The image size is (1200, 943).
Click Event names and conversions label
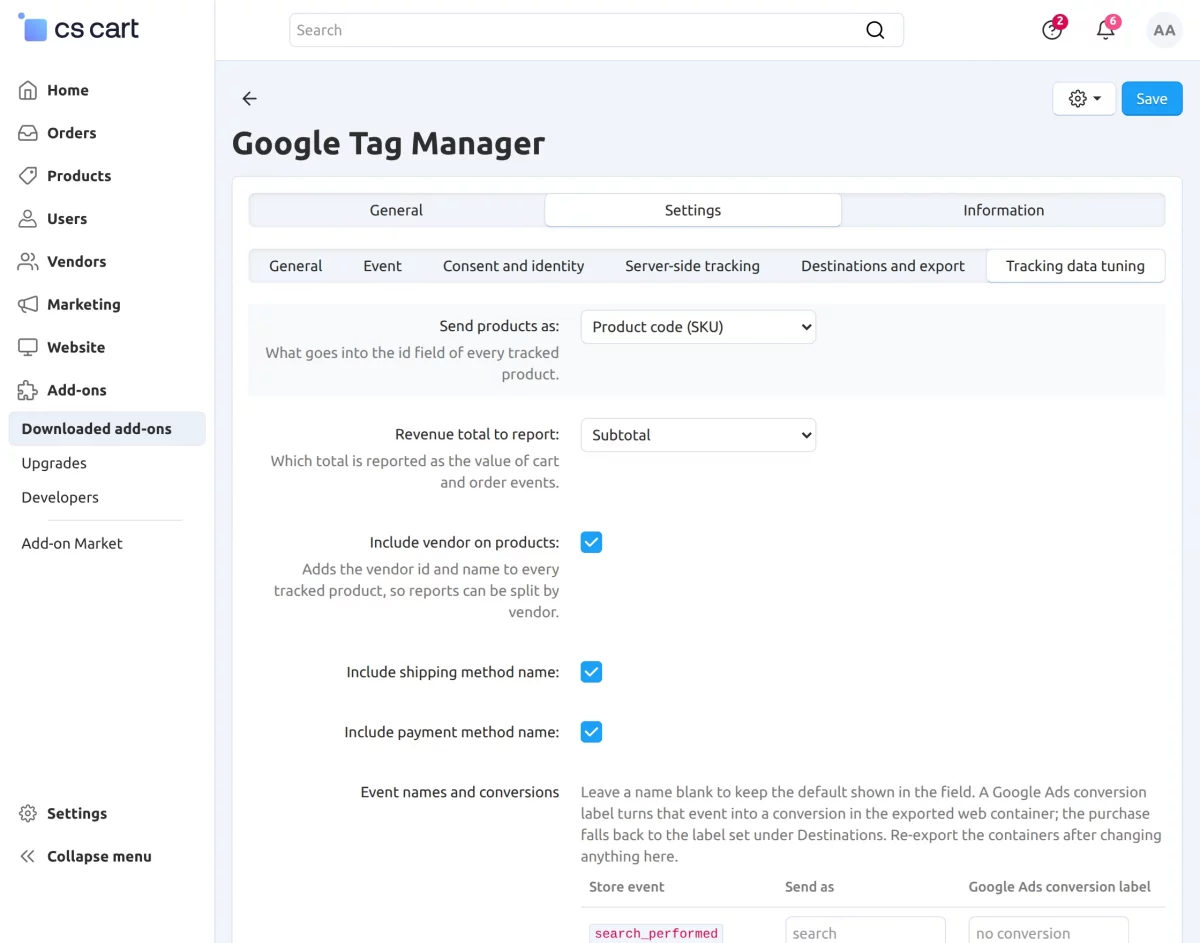(460, 792)
